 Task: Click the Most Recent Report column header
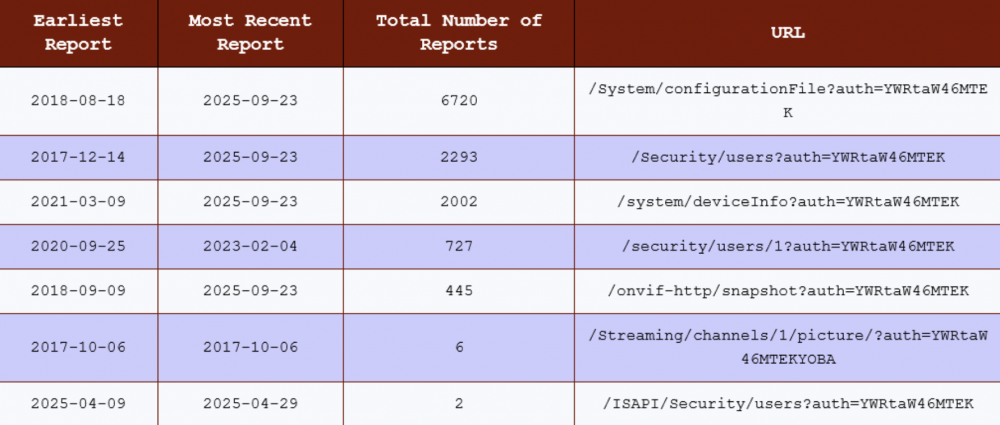pyautogui.click(x=250, y=33)
